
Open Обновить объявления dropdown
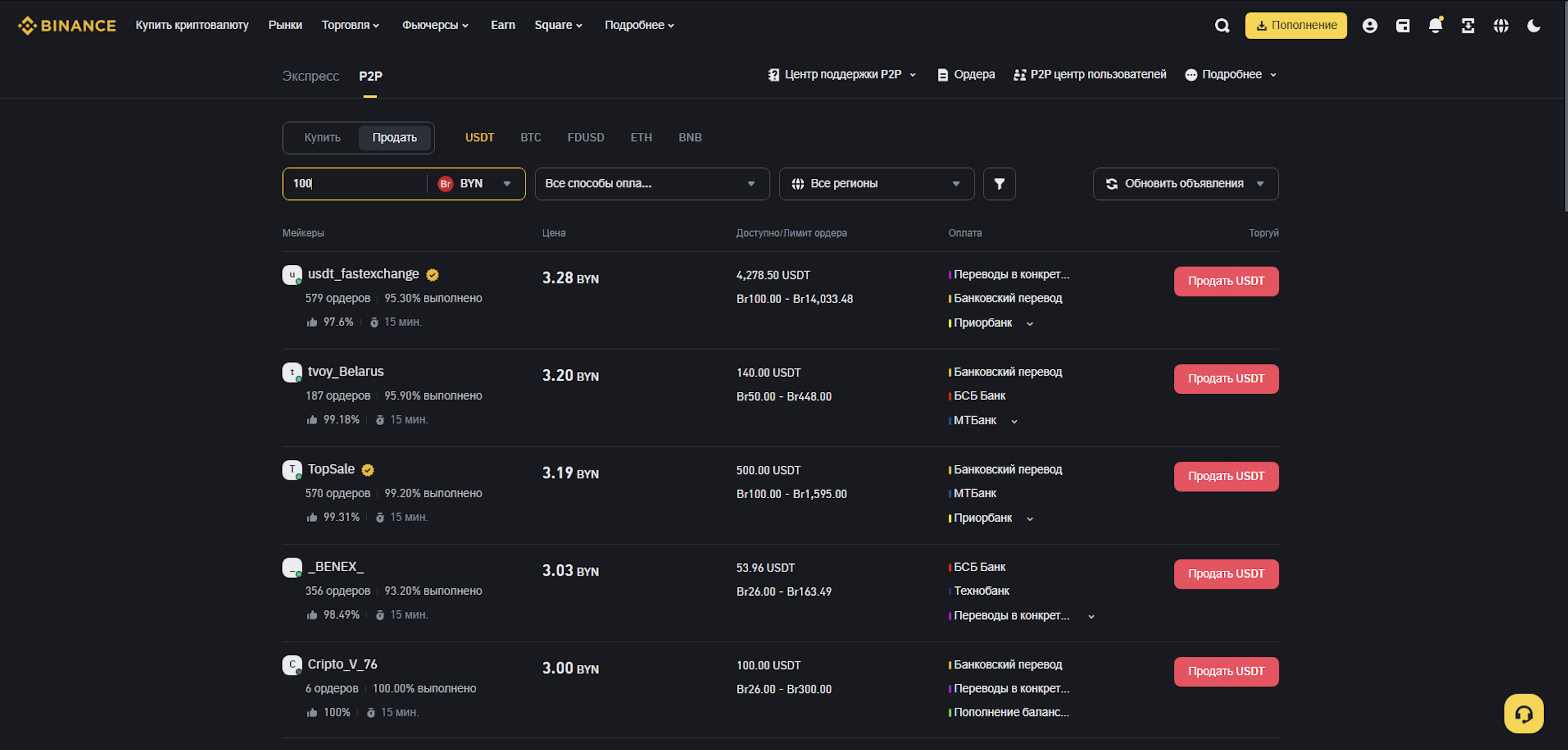[1186, 184]
